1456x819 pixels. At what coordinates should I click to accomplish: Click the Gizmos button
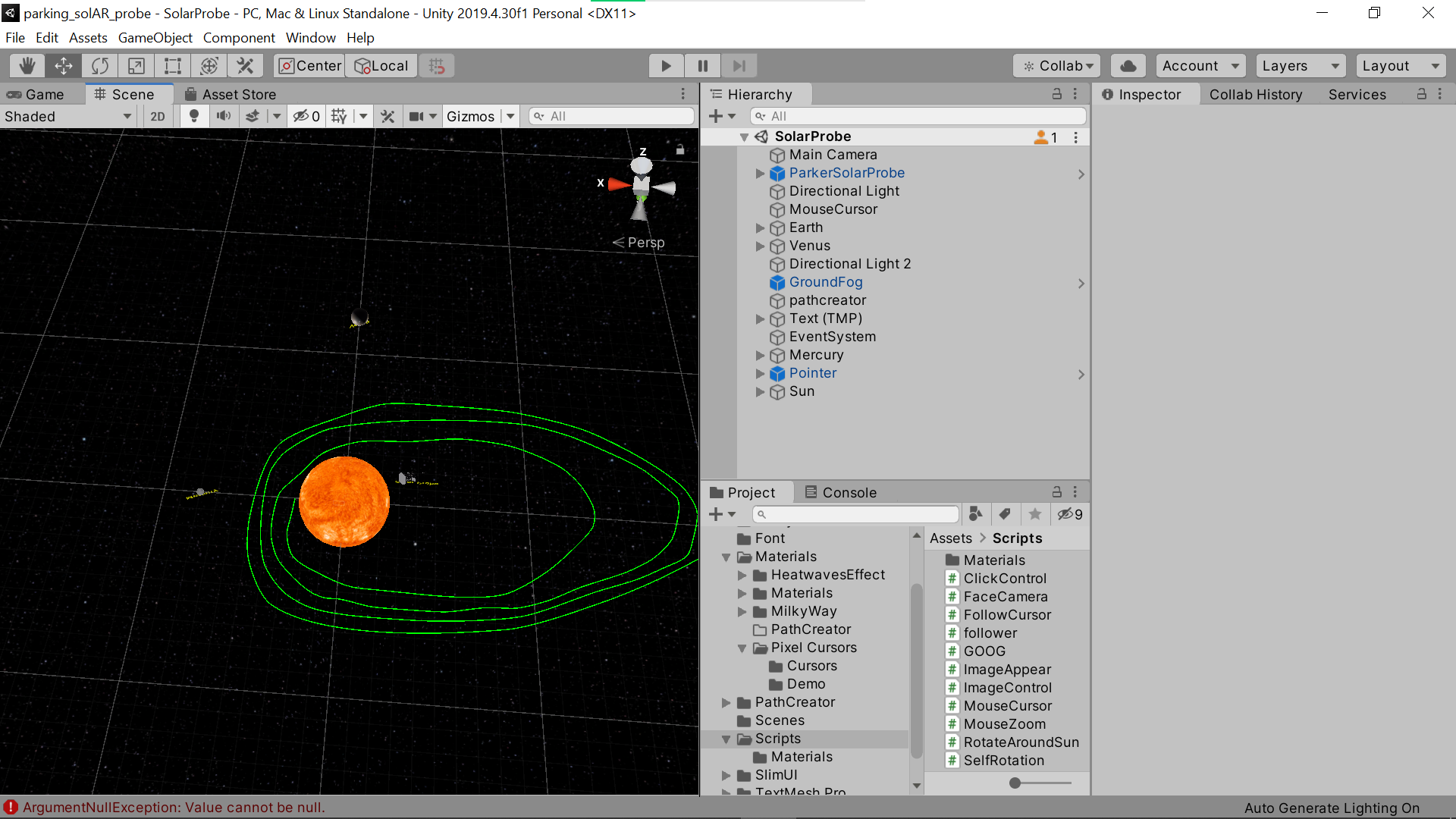(x=470, y=116)
